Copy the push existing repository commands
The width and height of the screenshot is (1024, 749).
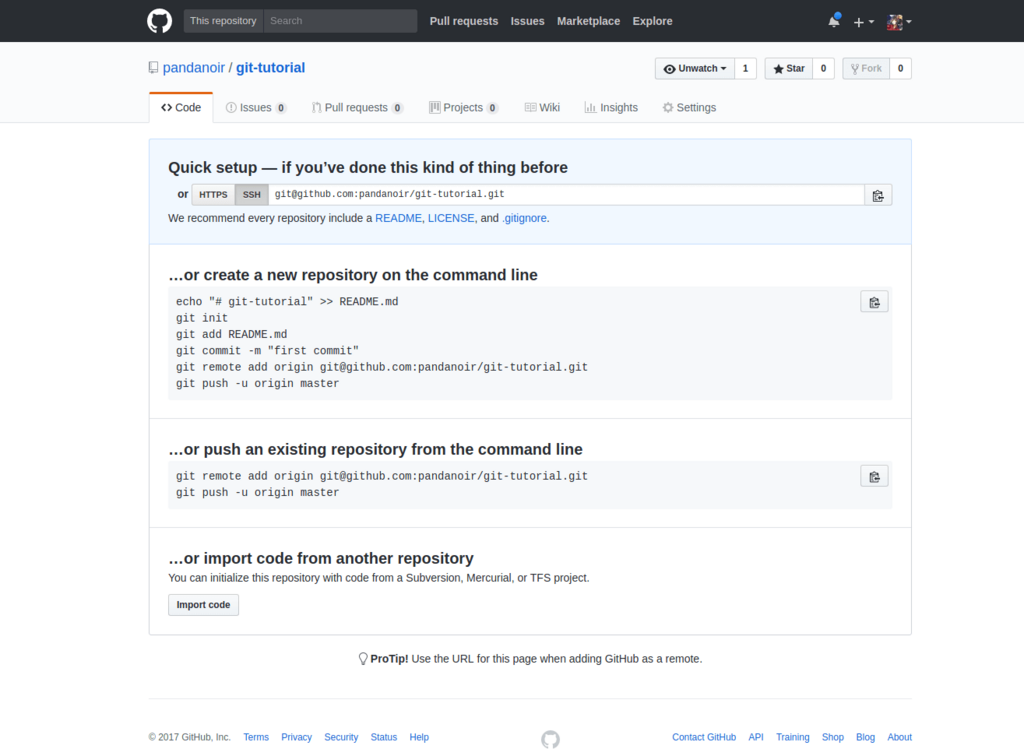pos(874,477)
